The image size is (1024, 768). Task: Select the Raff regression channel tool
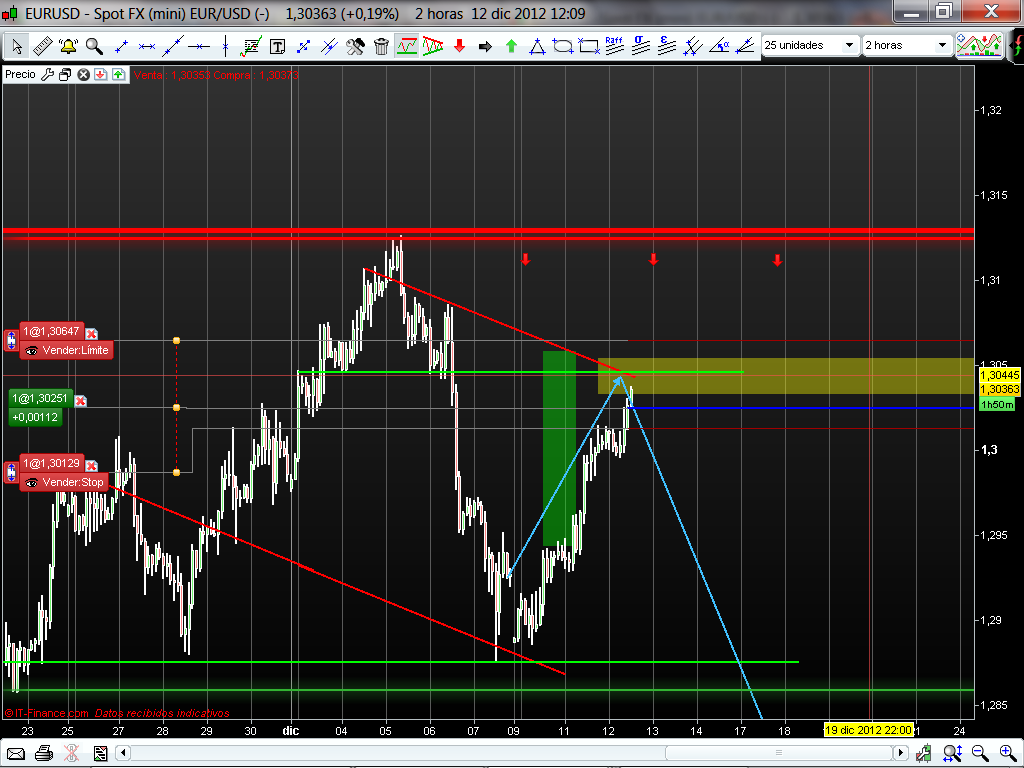tap(614, 45)
